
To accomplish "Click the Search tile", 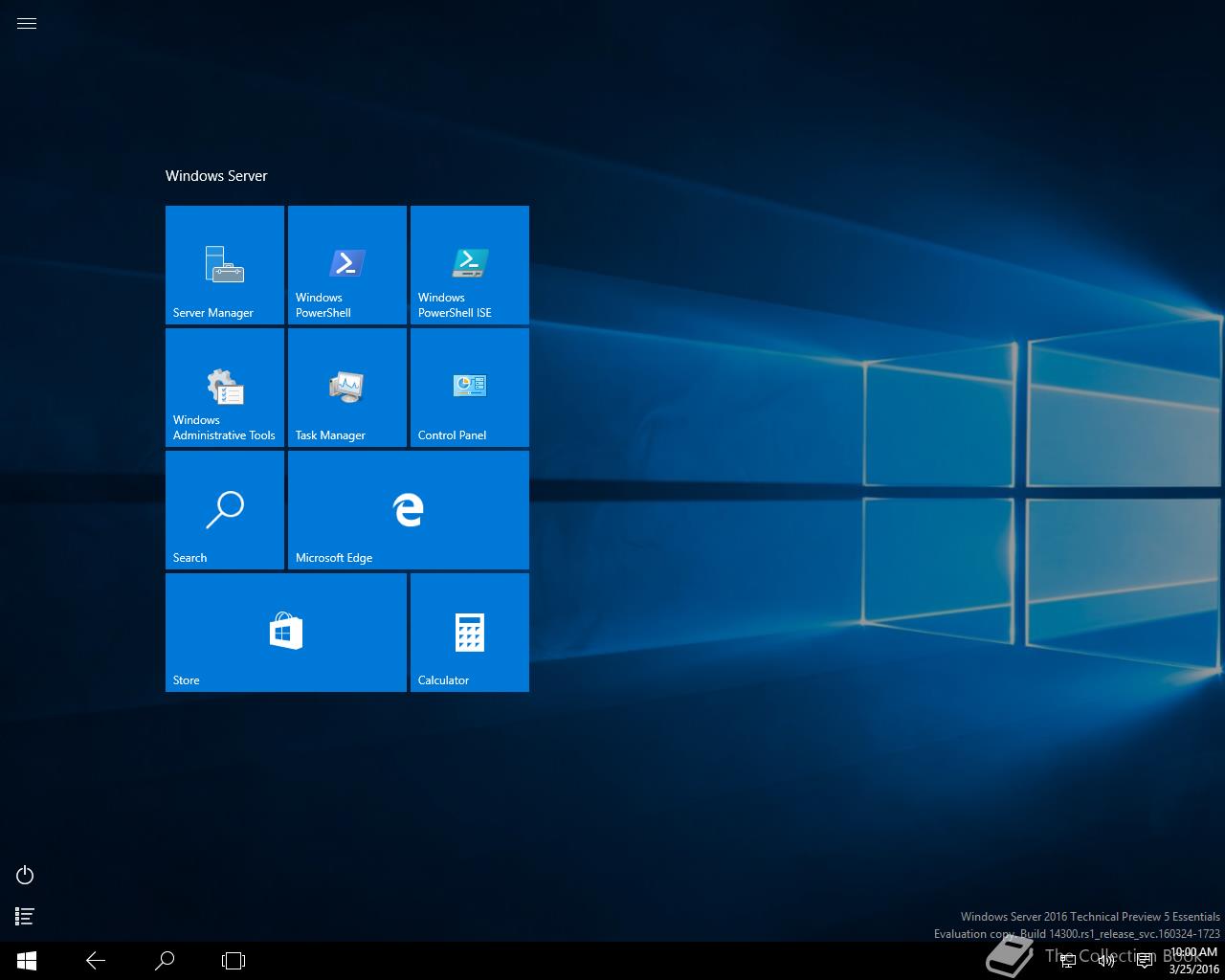I will (225, 510).
